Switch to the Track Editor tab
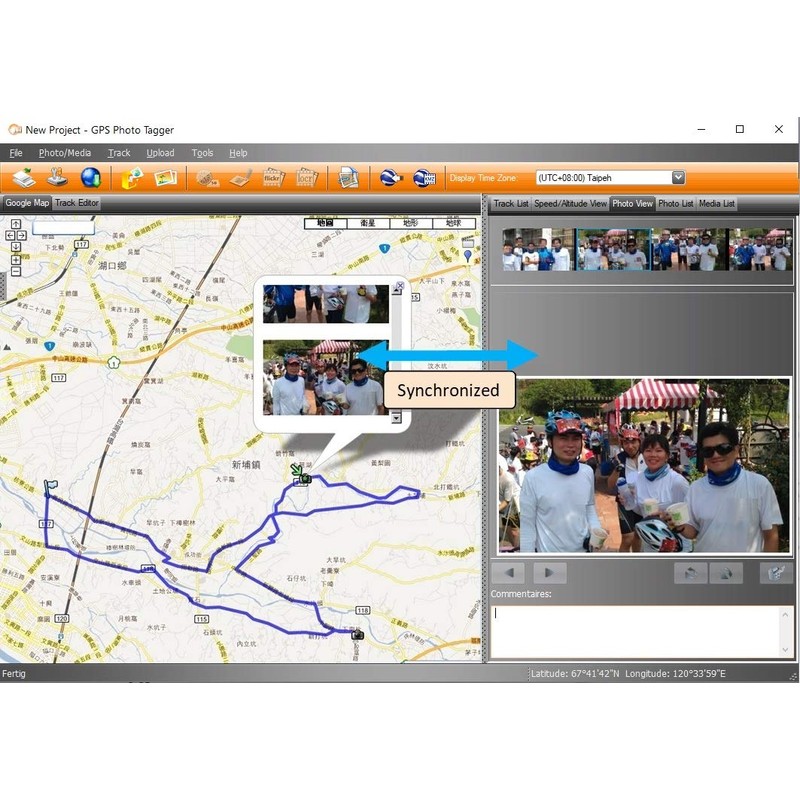 (77, 203)
